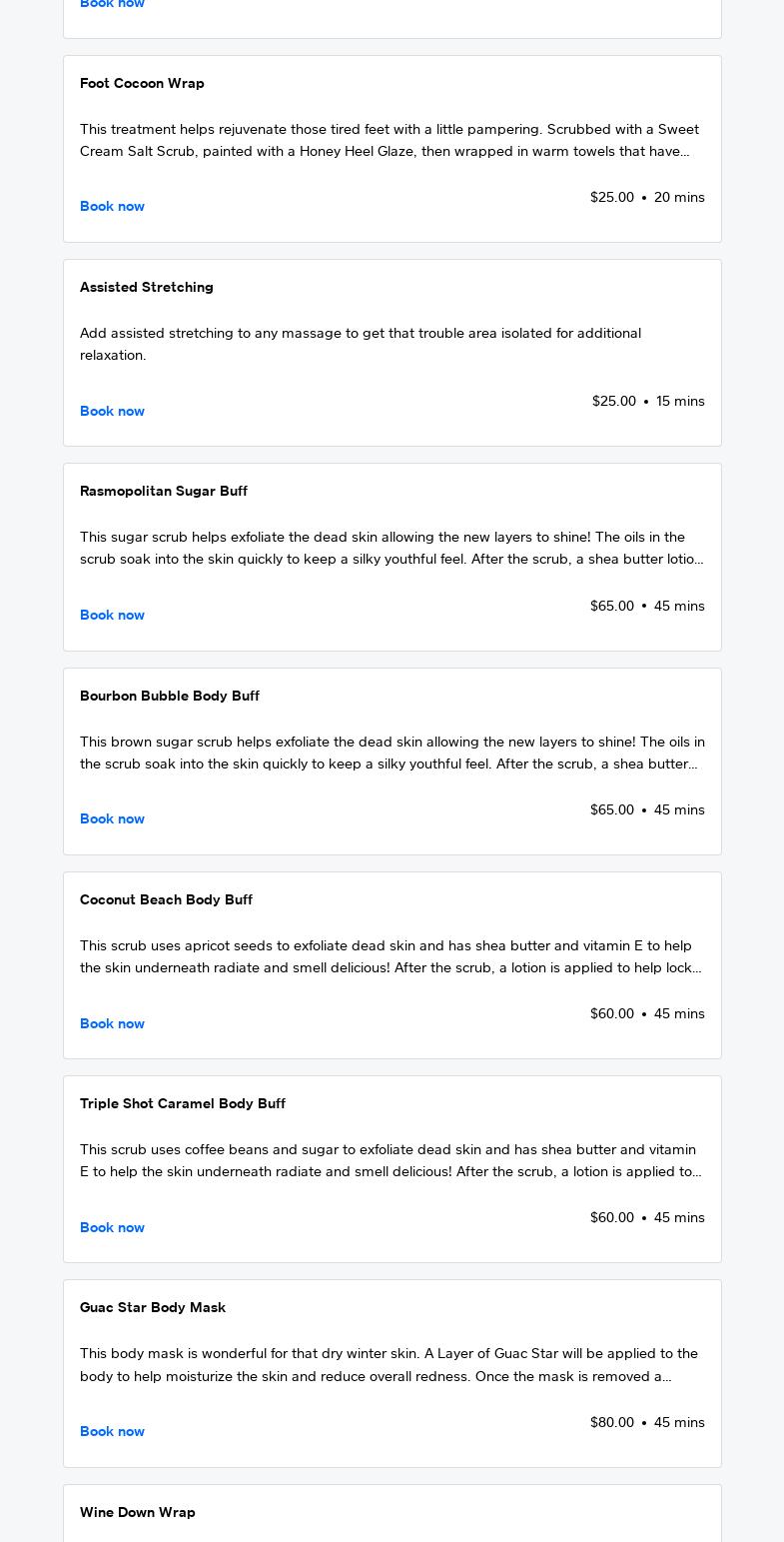This screenshot has width=784, height=1542.
Task: Click Book now for Assisted Stretching
Action: (x=112, y=411)
